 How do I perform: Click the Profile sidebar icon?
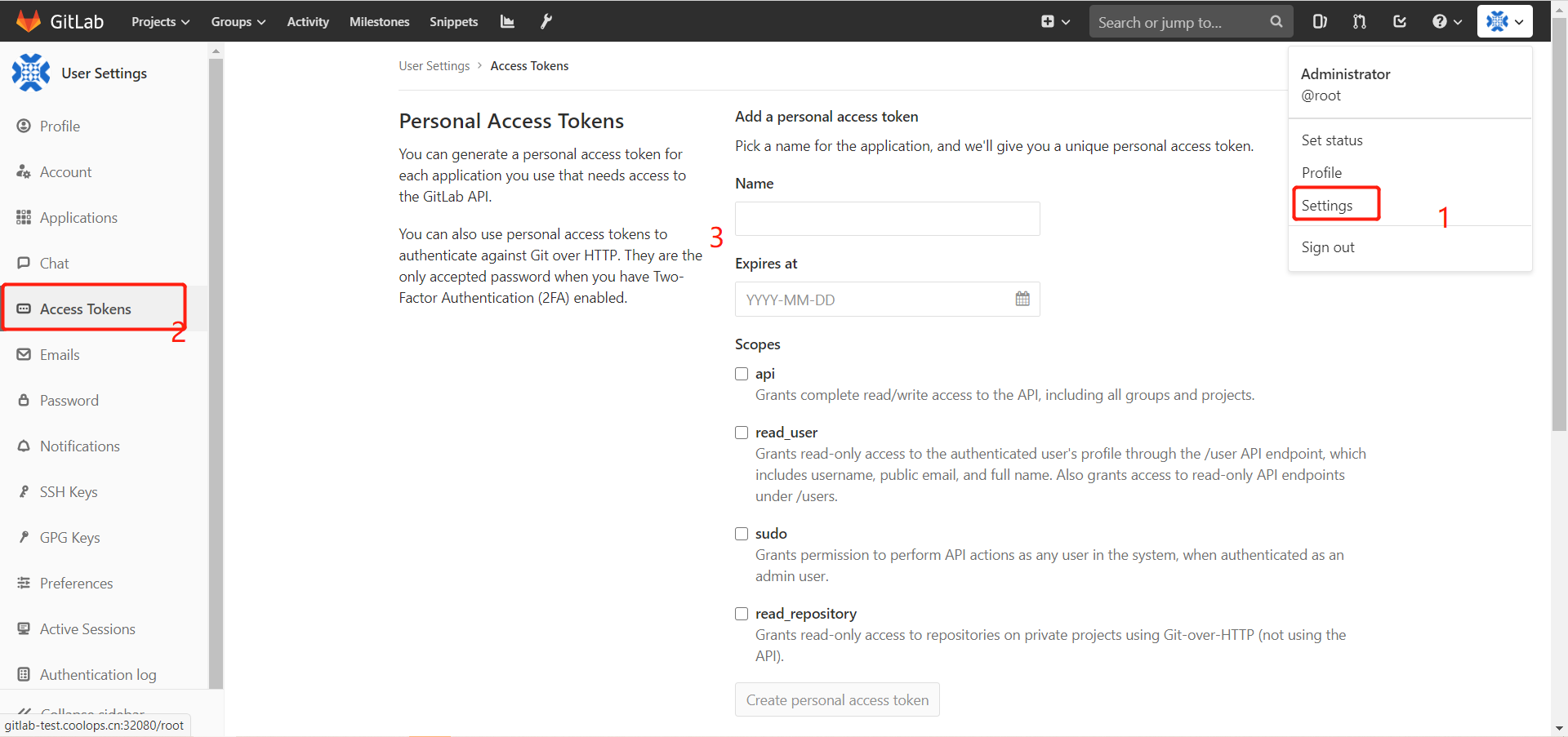pos(24,126)
